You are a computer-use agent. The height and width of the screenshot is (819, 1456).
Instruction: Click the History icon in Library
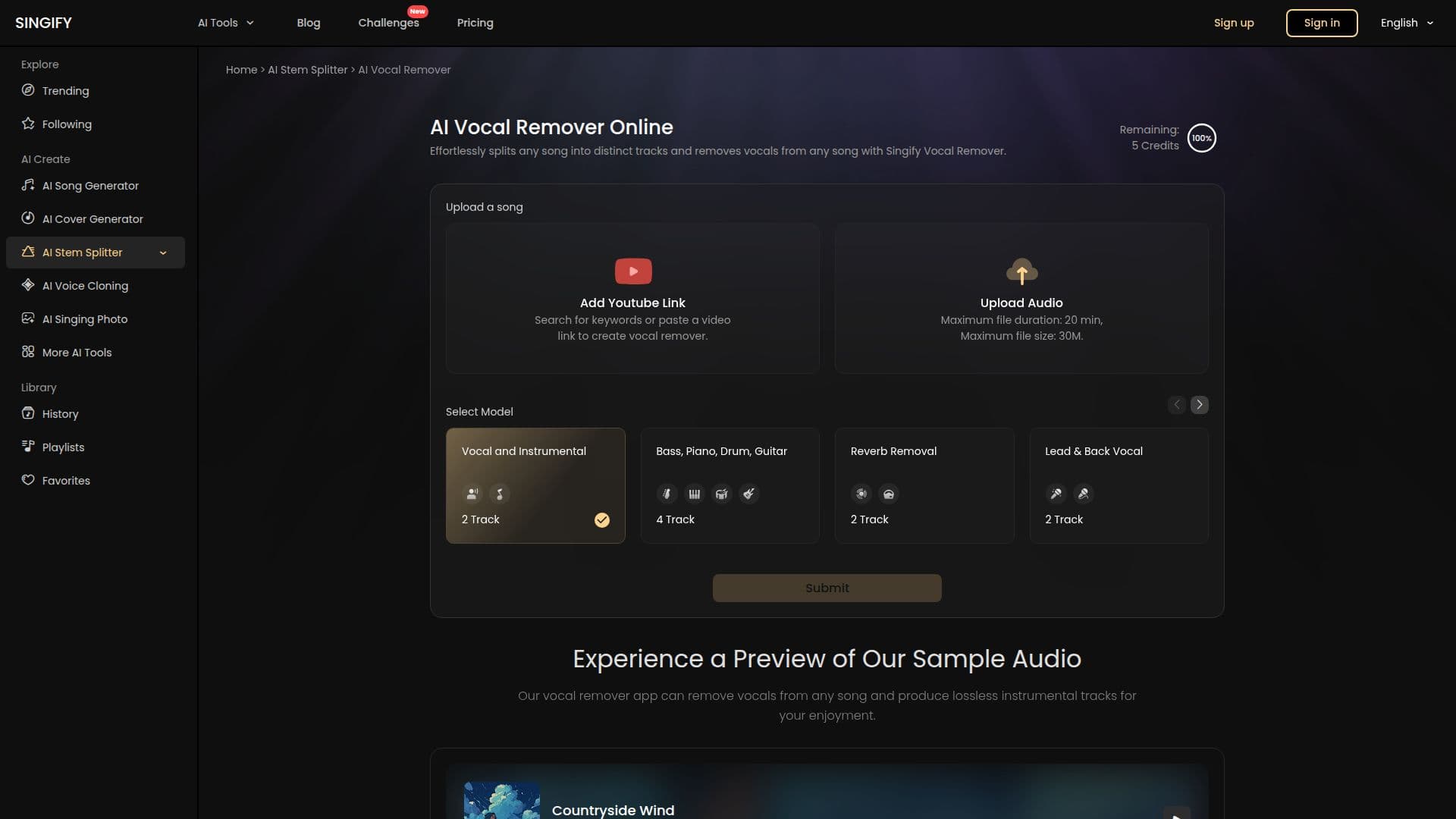point(28,413)
